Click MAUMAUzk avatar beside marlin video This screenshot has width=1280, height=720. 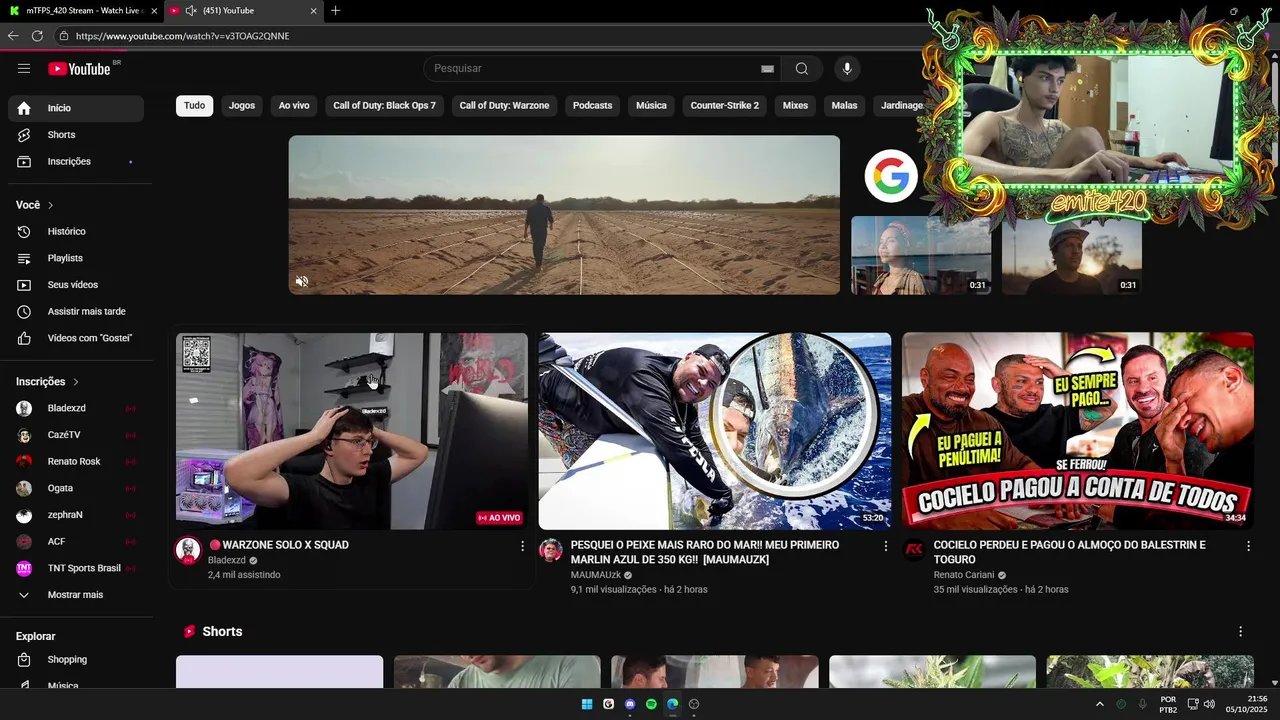coord(551,550)
